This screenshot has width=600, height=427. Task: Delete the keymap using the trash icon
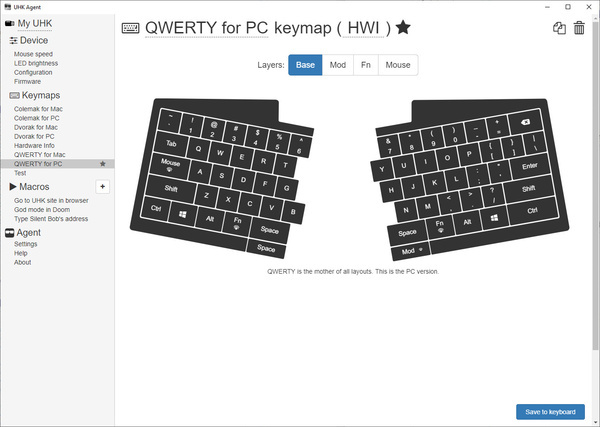point(579,28)
